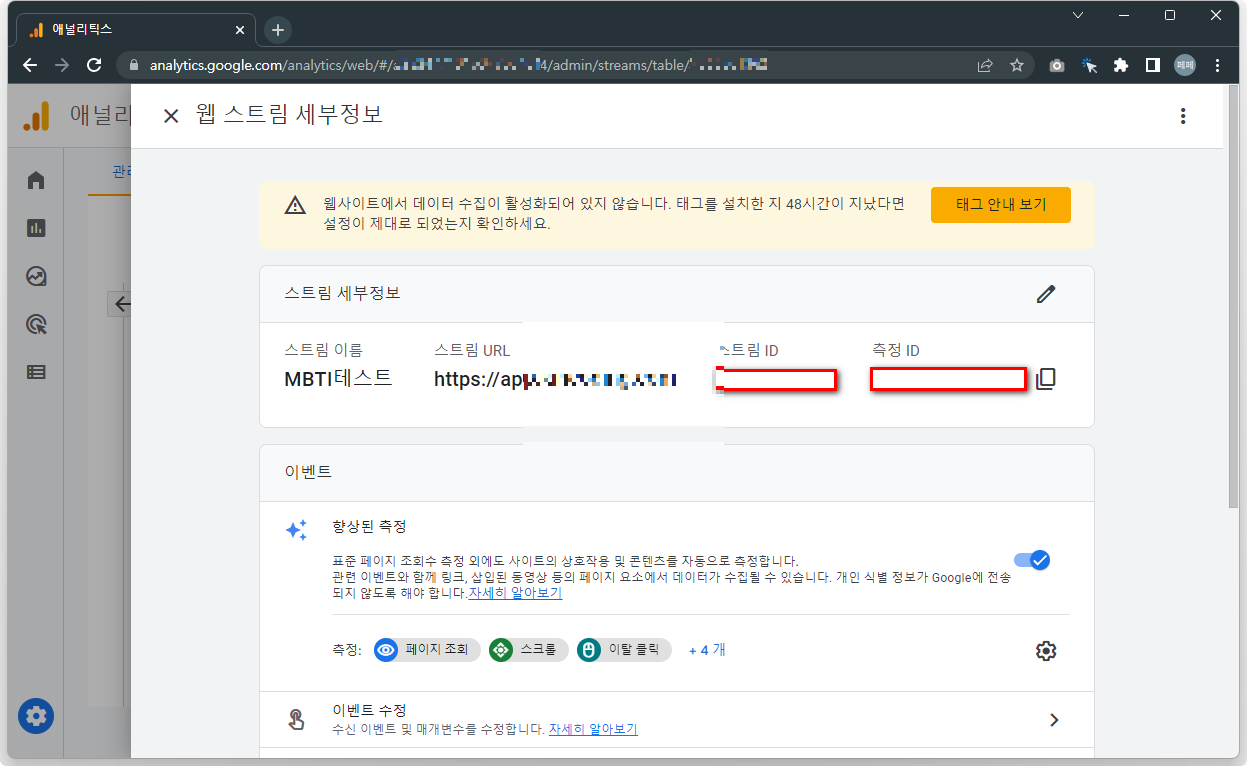Image resolution: width=1247 pixels, height=766 pixels.
Task: Open the browser profile dropdown chevron
Action: 1078,15
